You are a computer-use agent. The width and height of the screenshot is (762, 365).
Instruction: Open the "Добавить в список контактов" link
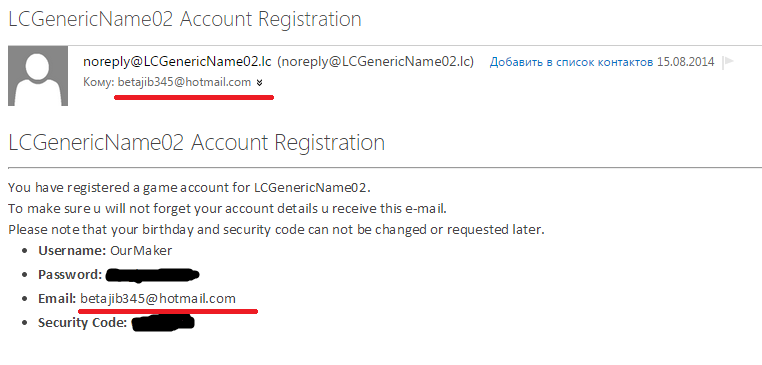click(x=571, y=62)
